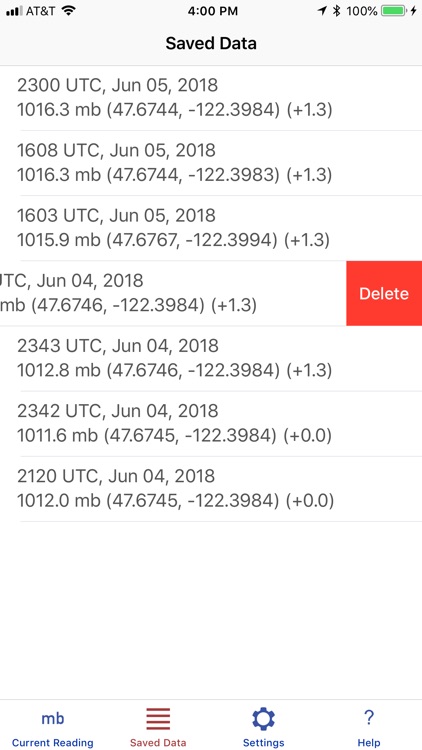
Task: Select the 2120 UTC Jun 04 entry
Action: pyautogui.click(x=211, y=489)
